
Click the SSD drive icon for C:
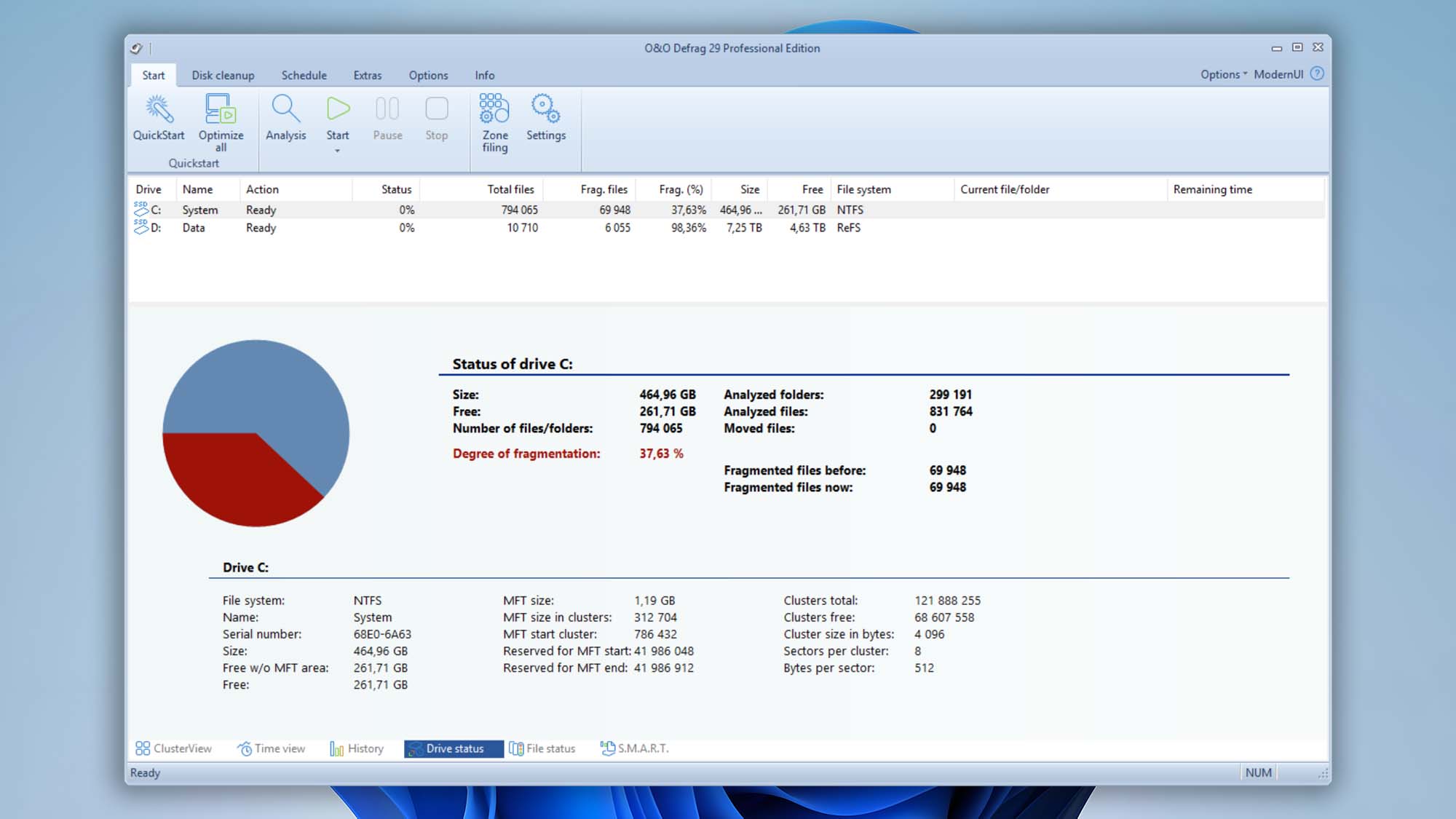pos(141,209)
